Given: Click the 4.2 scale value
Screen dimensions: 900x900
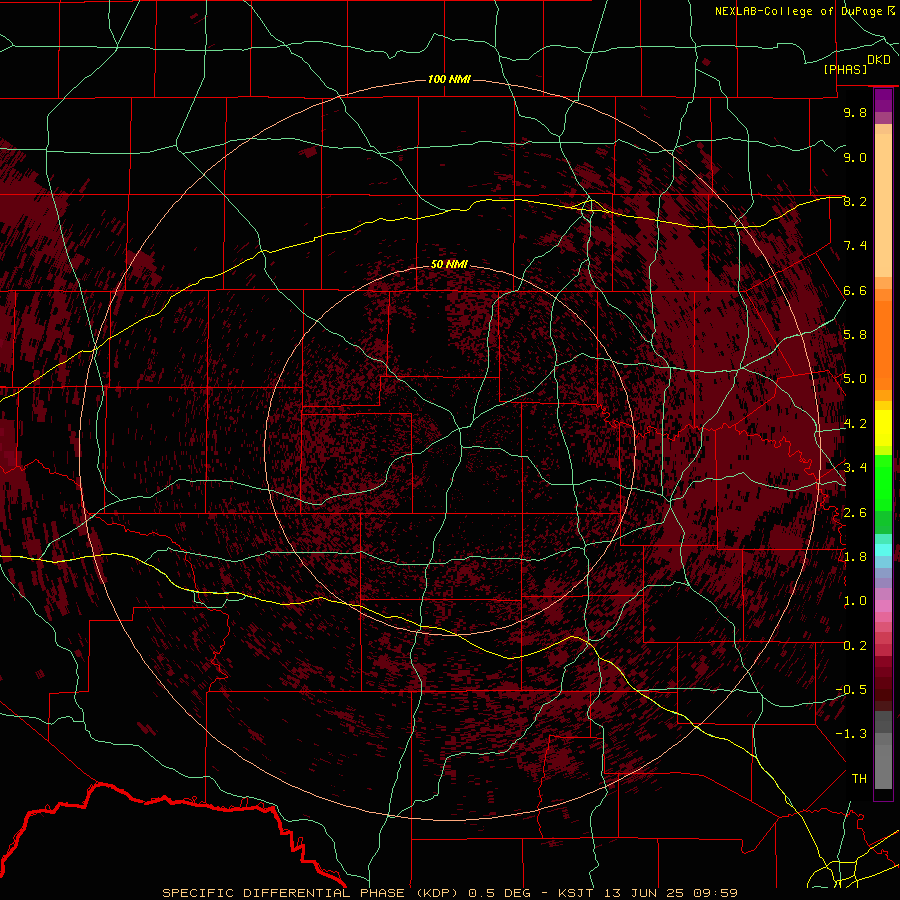Looking at the screenshot, I should click(855, 424).
